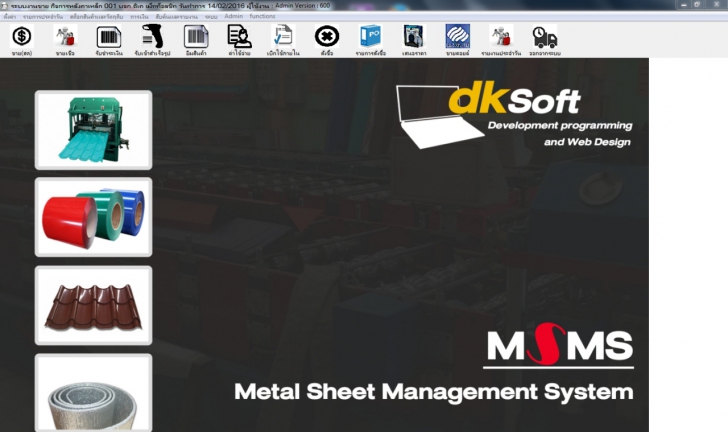
Task: Open the expenses icon with person and document
Action: [x=240, y=36]
